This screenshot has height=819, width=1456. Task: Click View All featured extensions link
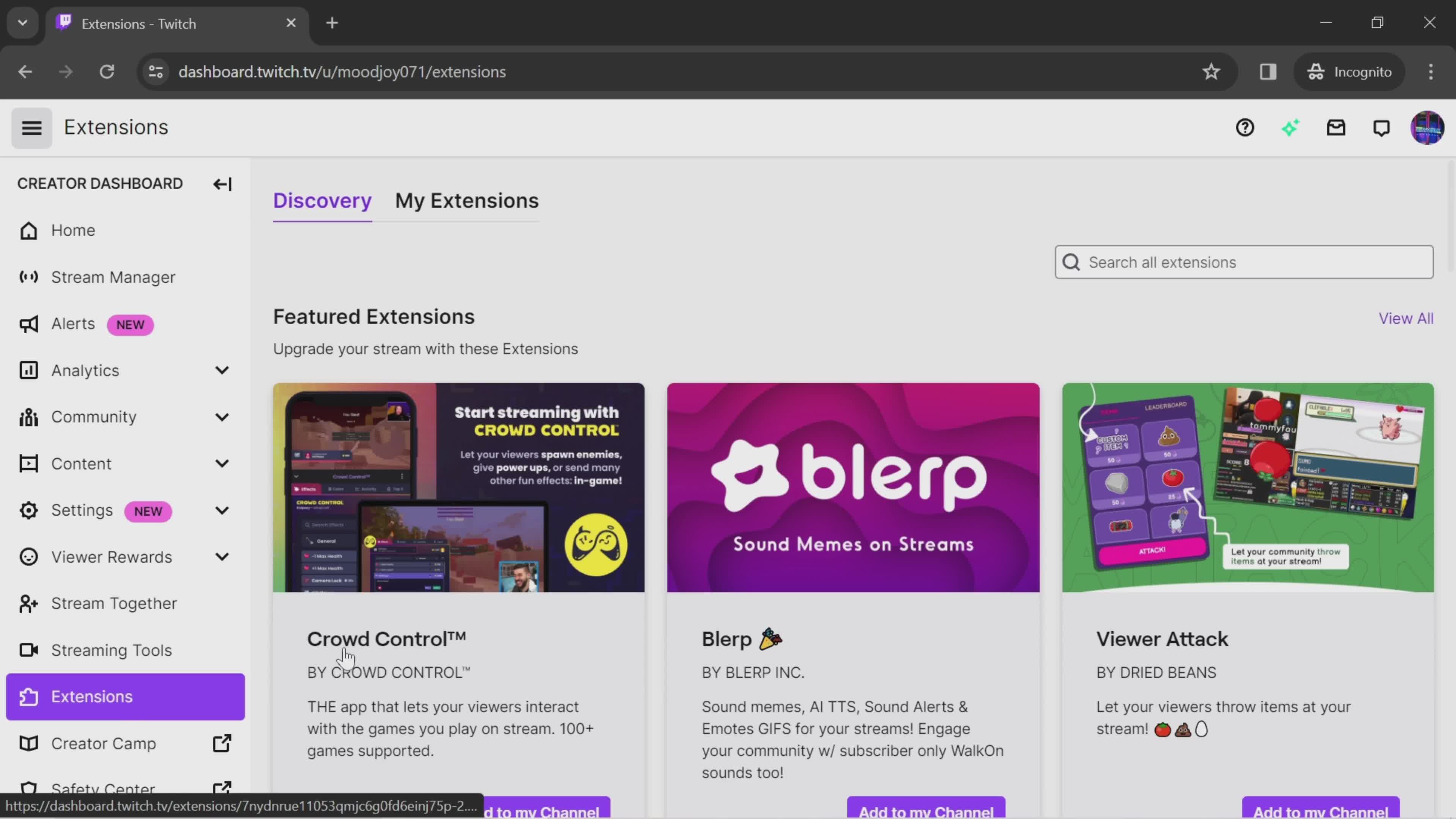(1406, 318)
